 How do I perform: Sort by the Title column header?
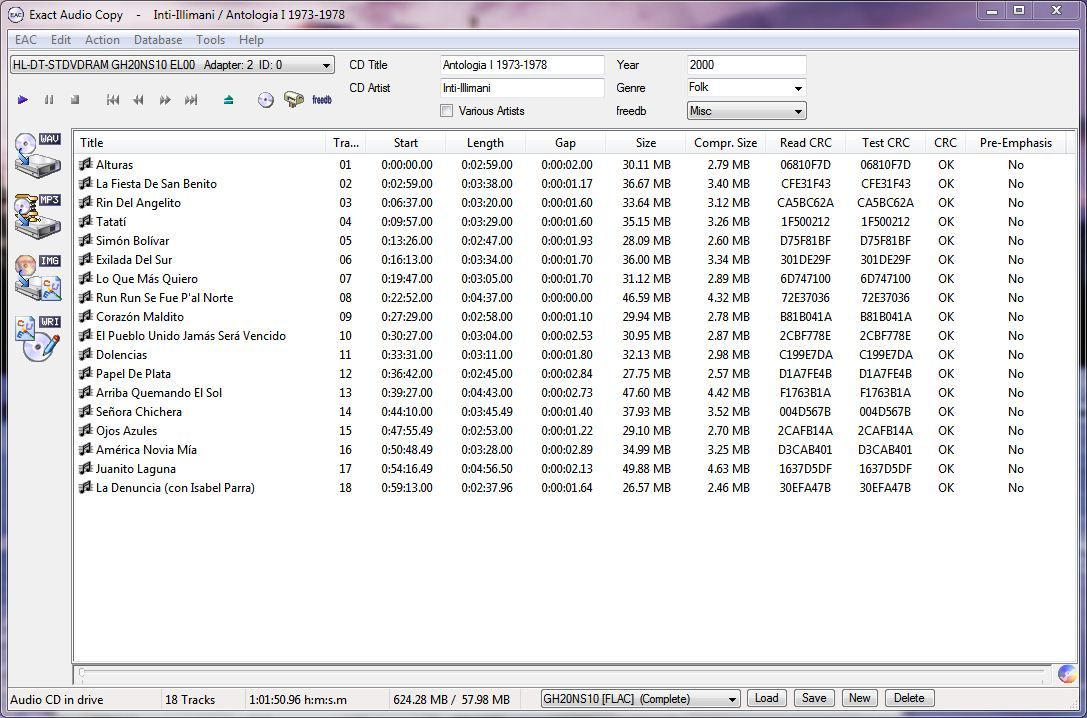point(200,143)
